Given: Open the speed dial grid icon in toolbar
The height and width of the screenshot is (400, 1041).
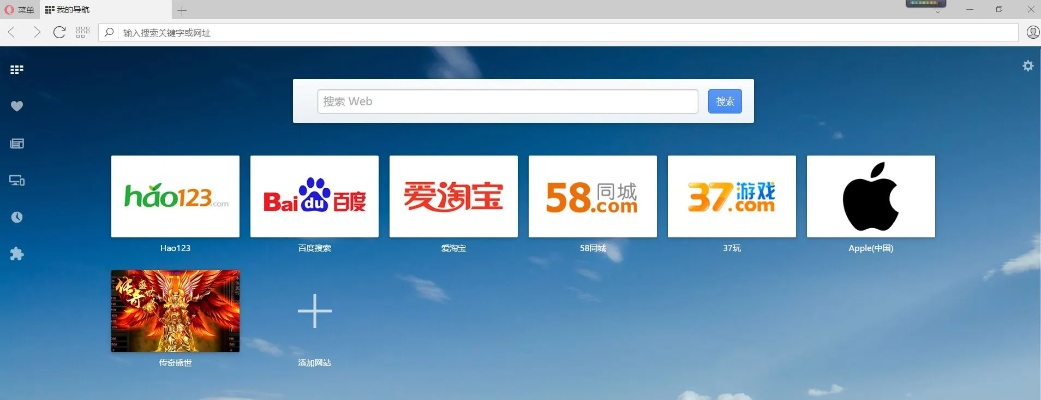Looking at the screenshot, I should [x=83, y=32].
